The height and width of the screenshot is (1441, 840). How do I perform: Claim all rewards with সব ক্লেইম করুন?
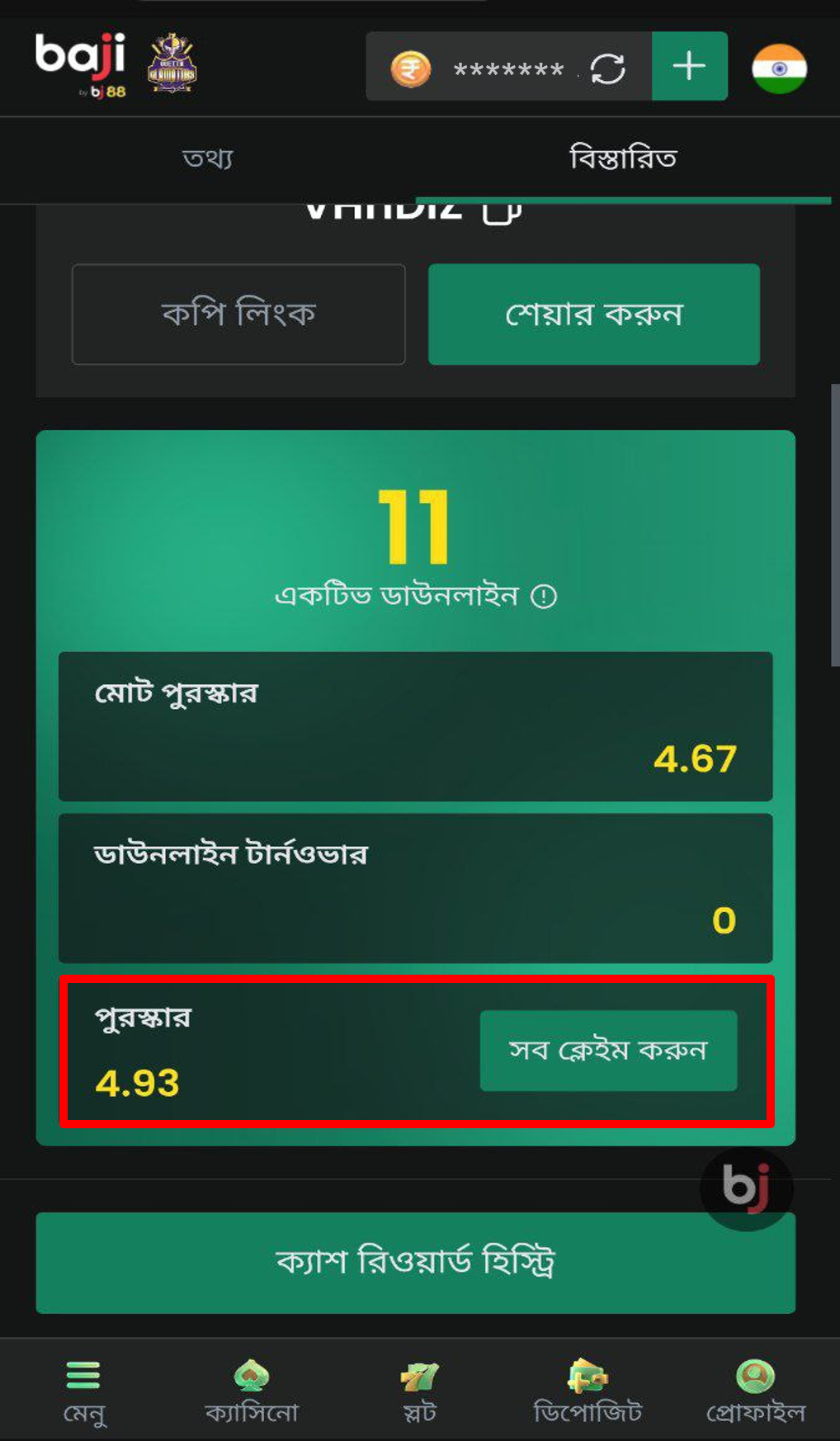(x=608, y=1051)
